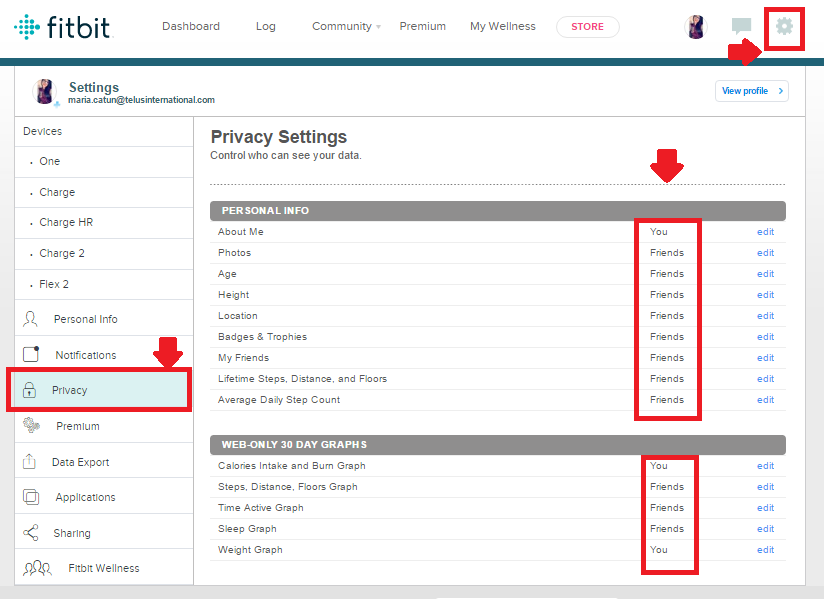Screen dimensions: 824x599
Task: Expand the Community dropdown menu
Action: [346, 26]
